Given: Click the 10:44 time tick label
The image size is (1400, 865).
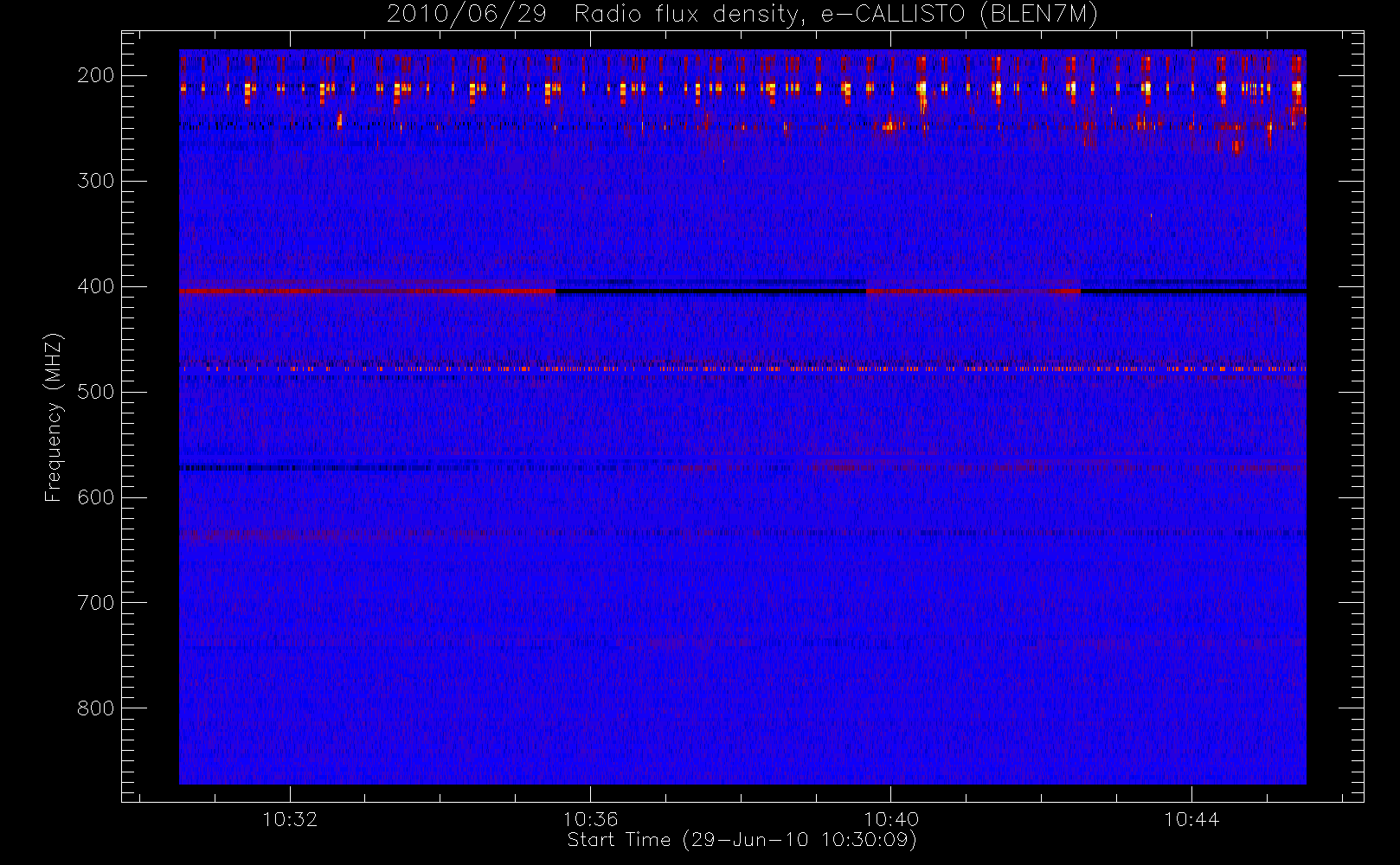Looking at the screenshot, I should [1191, 819].
